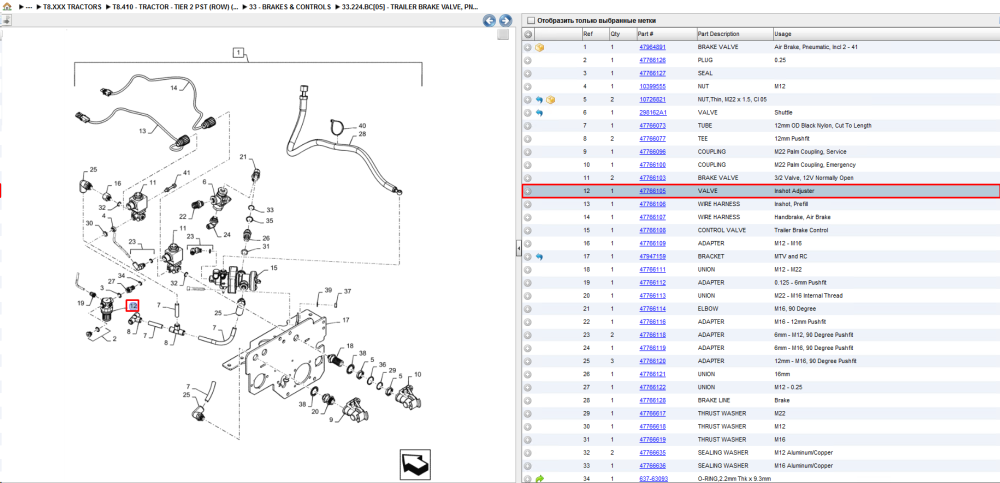Screen dimensions: 1000x483
Task: Click the yellow box icon on the NUT,Thin row
Action: click(550, 100)
